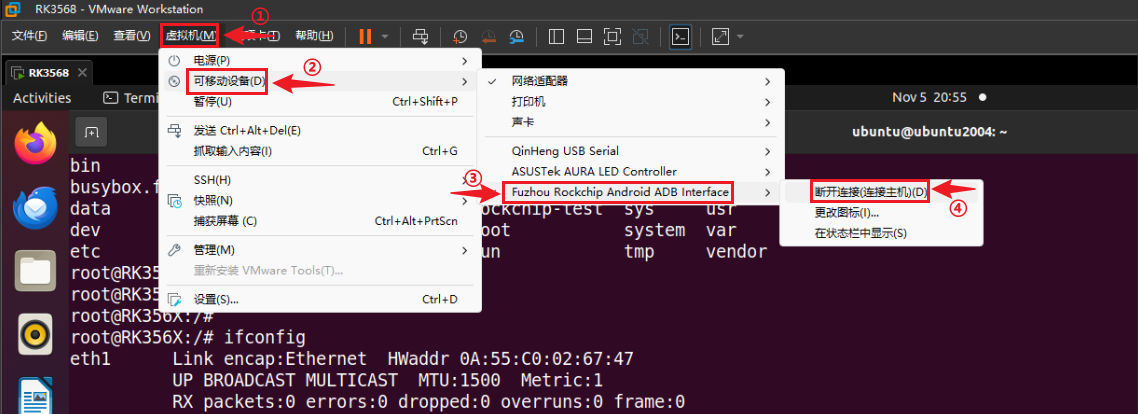The width and height of the screenshot is (1138, 414).
Task: Open dropdown arrow next to pause button
Action: (x=385, y=37)
